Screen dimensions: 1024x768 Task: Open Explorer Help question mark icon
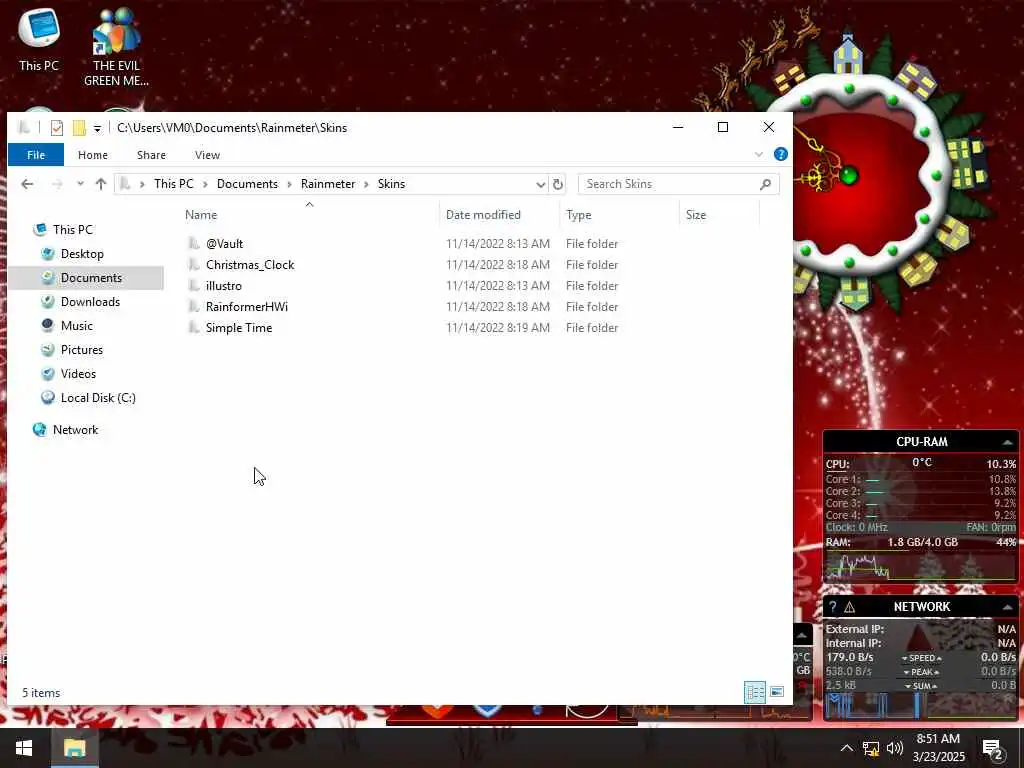[780, 154]
